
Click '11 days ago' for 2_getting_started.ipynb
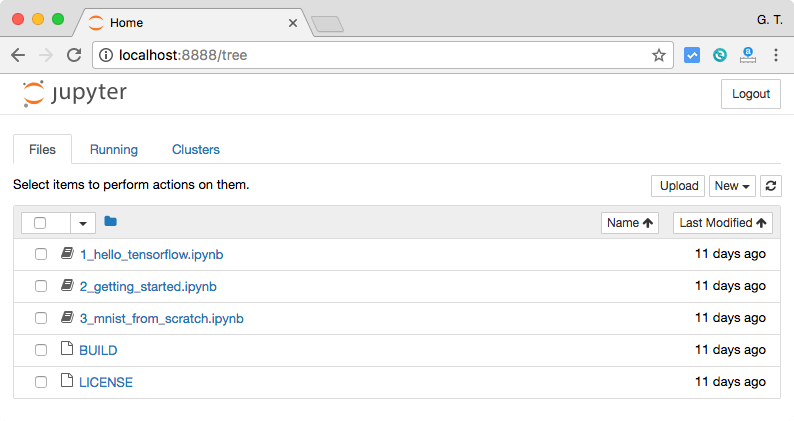[730, 286]
